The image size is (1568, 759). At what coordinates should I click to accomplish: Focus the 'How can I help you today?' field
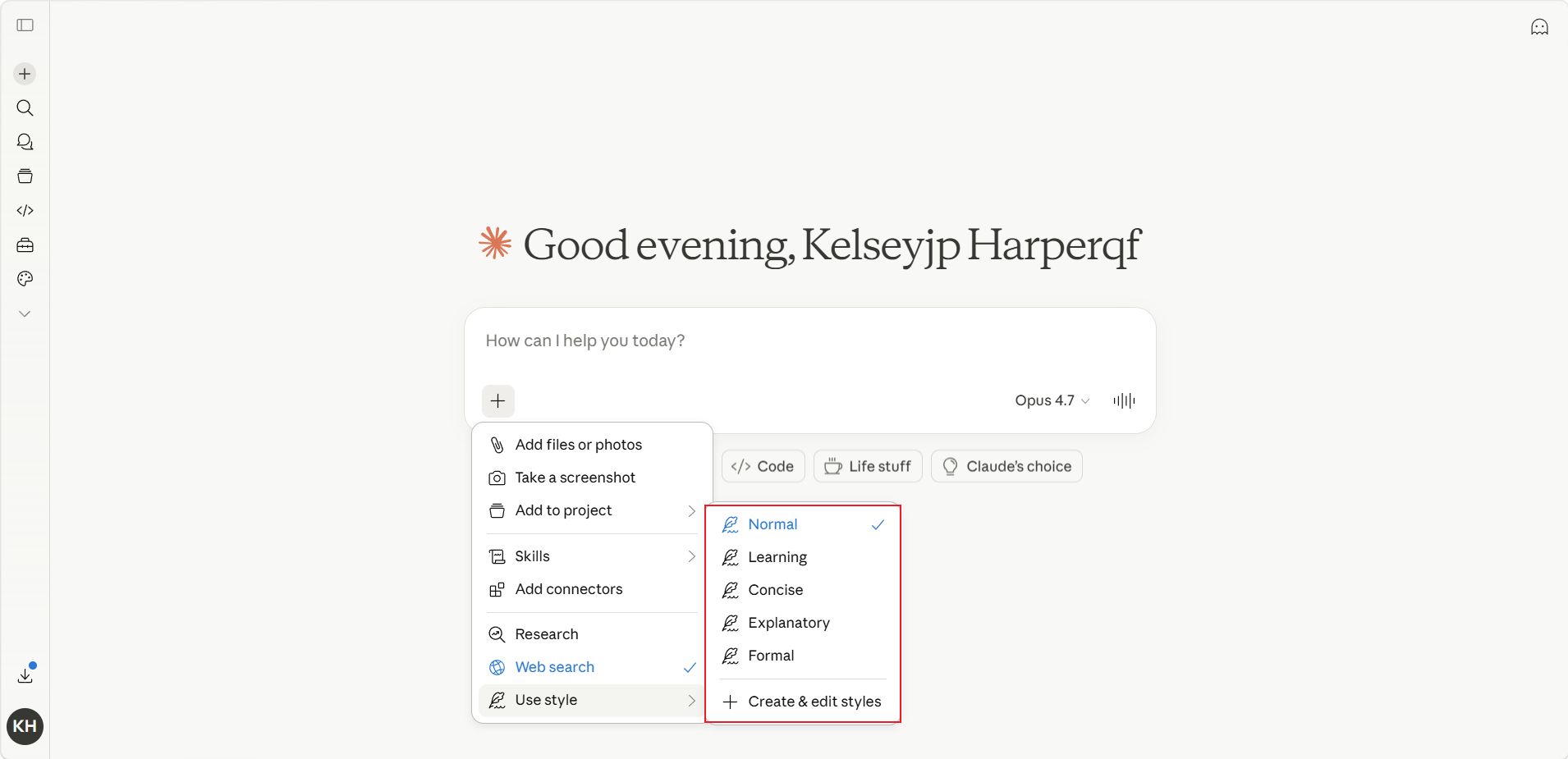809,341
